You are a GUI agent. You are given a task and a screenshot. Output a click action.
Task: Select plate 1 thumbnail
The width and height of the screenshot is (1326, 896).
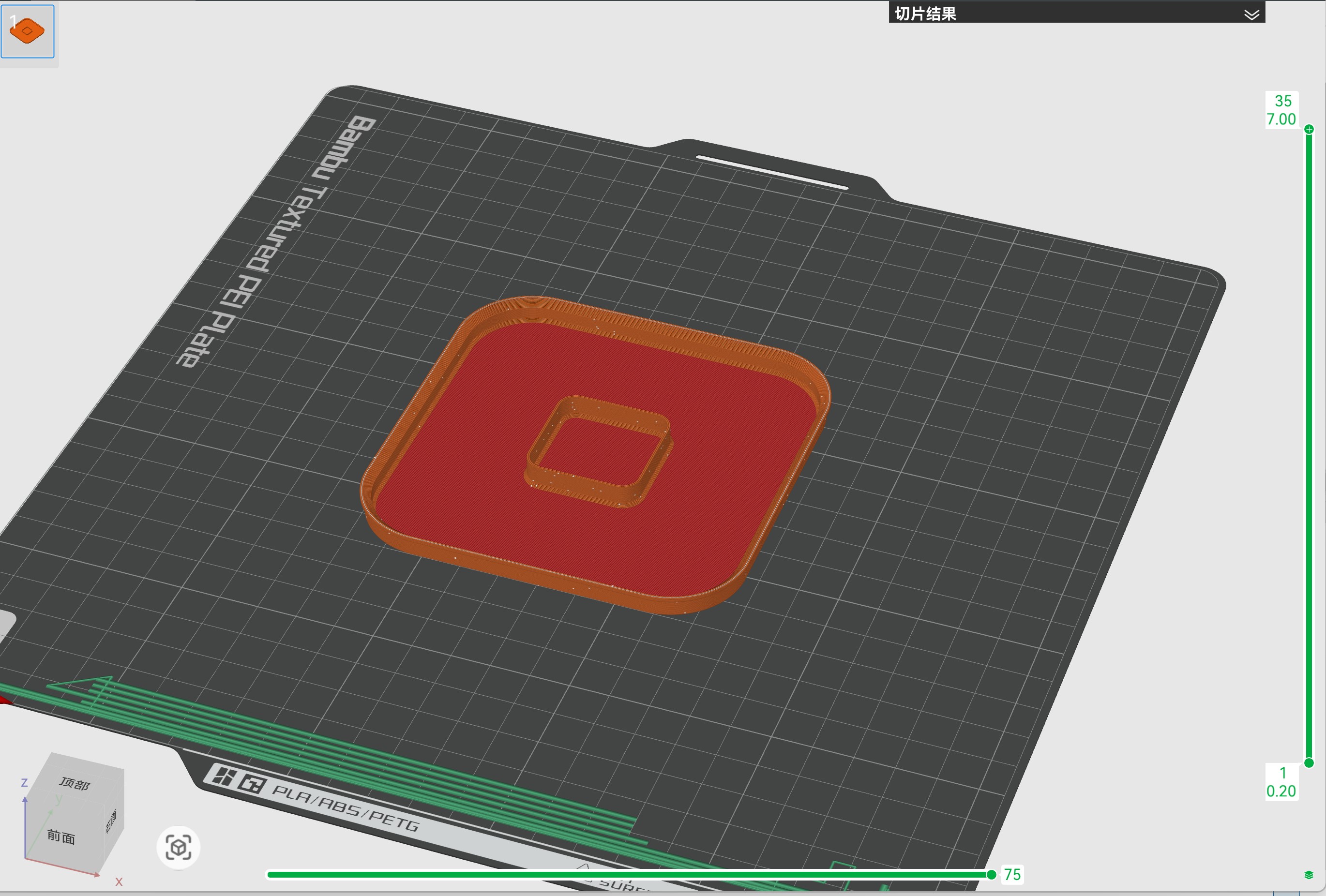pyautogui.click(x=28, y=31)
